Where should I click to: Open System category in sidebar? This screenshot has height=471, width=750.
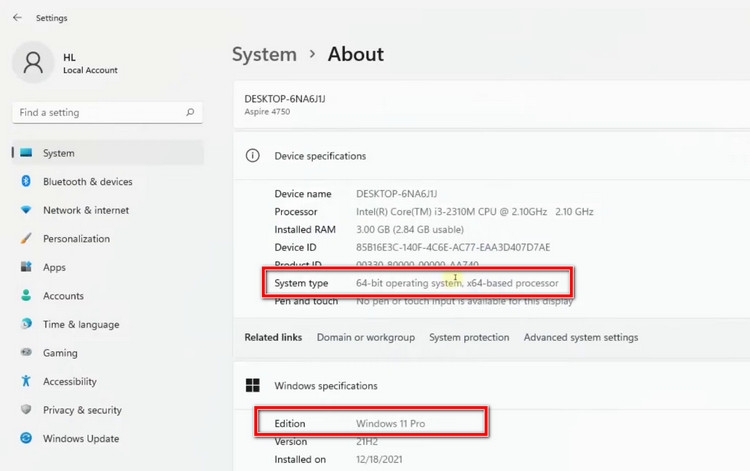[x=108, y=153]
